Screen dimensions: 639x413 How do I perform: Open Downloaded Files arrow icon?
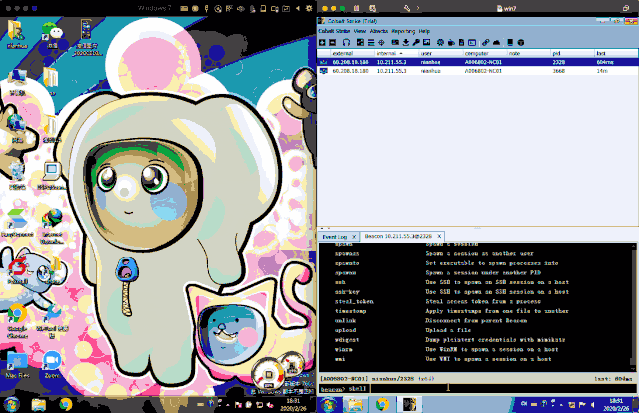click(406, 42)
